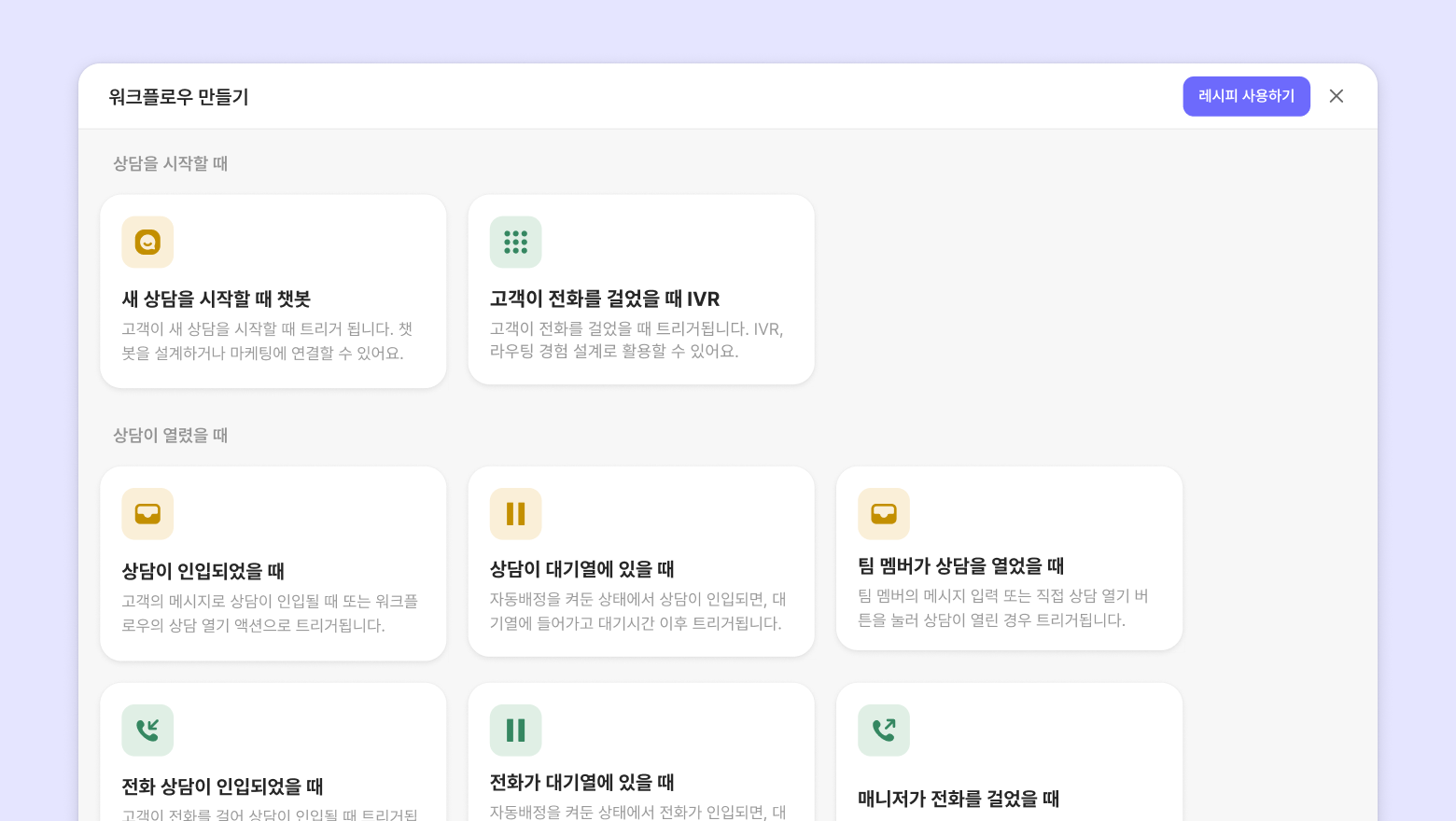Choose the 고객이 전화를 걸었을 때 IVR title

pyautogui.click(x=605, y=299)
